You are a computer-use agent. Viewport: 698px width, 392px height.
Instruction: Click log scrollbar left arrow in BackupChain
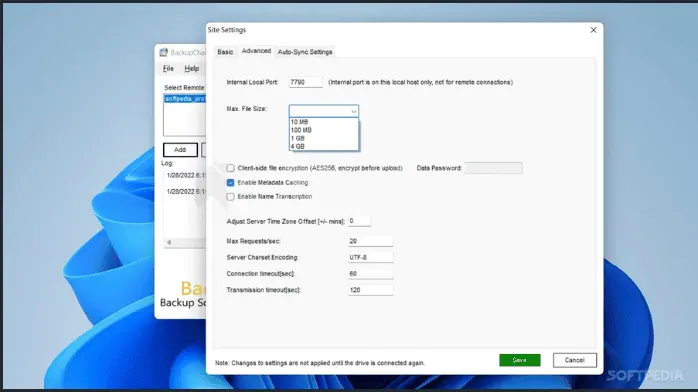169,242
